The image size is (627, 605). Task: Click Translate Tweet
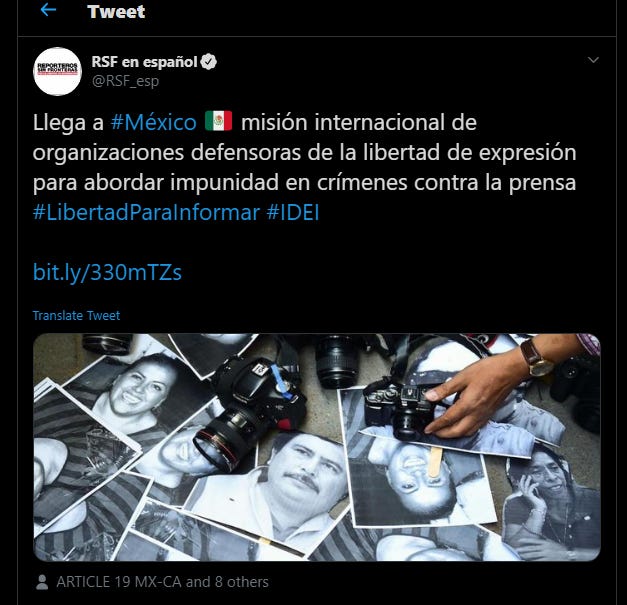coord(76,315)
